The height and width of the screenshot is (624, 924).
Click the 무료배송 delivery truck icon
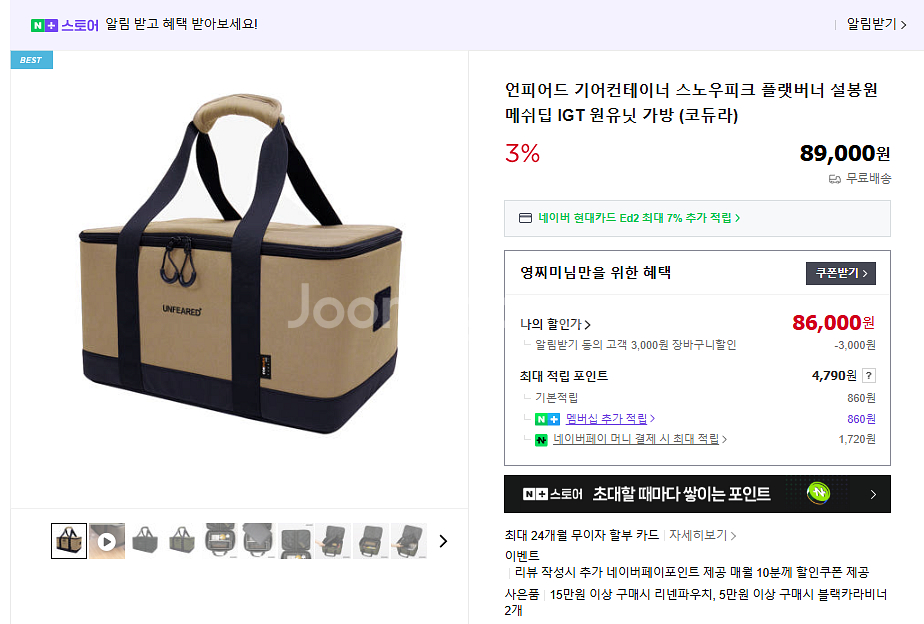(834, 179)
